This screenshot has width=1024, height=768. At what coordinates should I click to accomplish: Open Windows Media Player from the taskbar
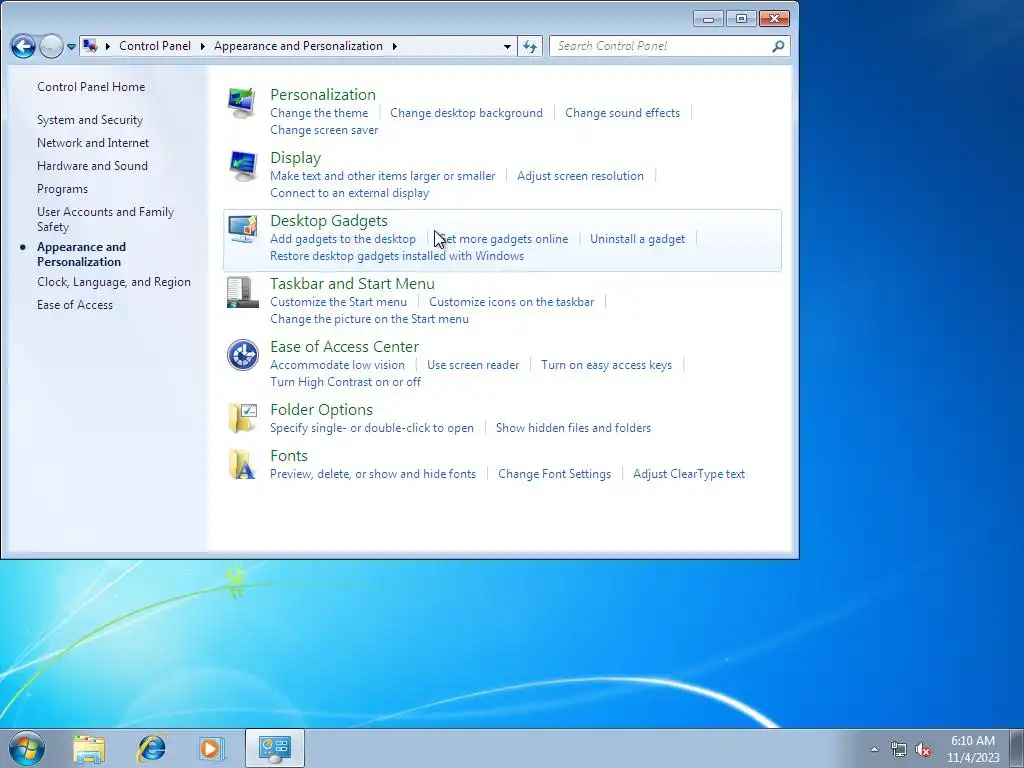pos(210,748)
